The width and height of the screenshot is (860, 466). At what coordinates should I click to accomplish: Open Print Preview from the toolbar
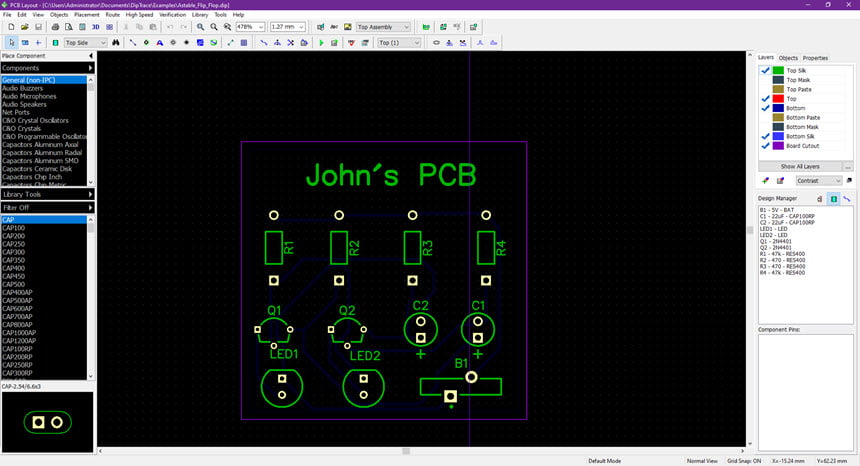click(69, 27)
